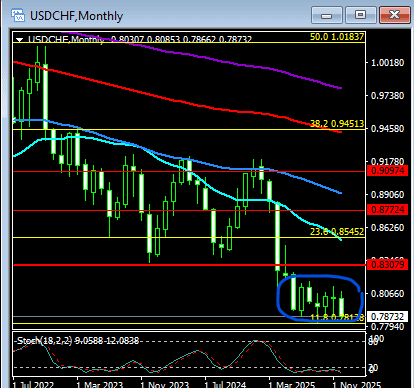Image resolution: width=414 pixels, height=388 pixels.
Task: Click the 0.97380 price scale value
Action: click(x=388, y=96)
